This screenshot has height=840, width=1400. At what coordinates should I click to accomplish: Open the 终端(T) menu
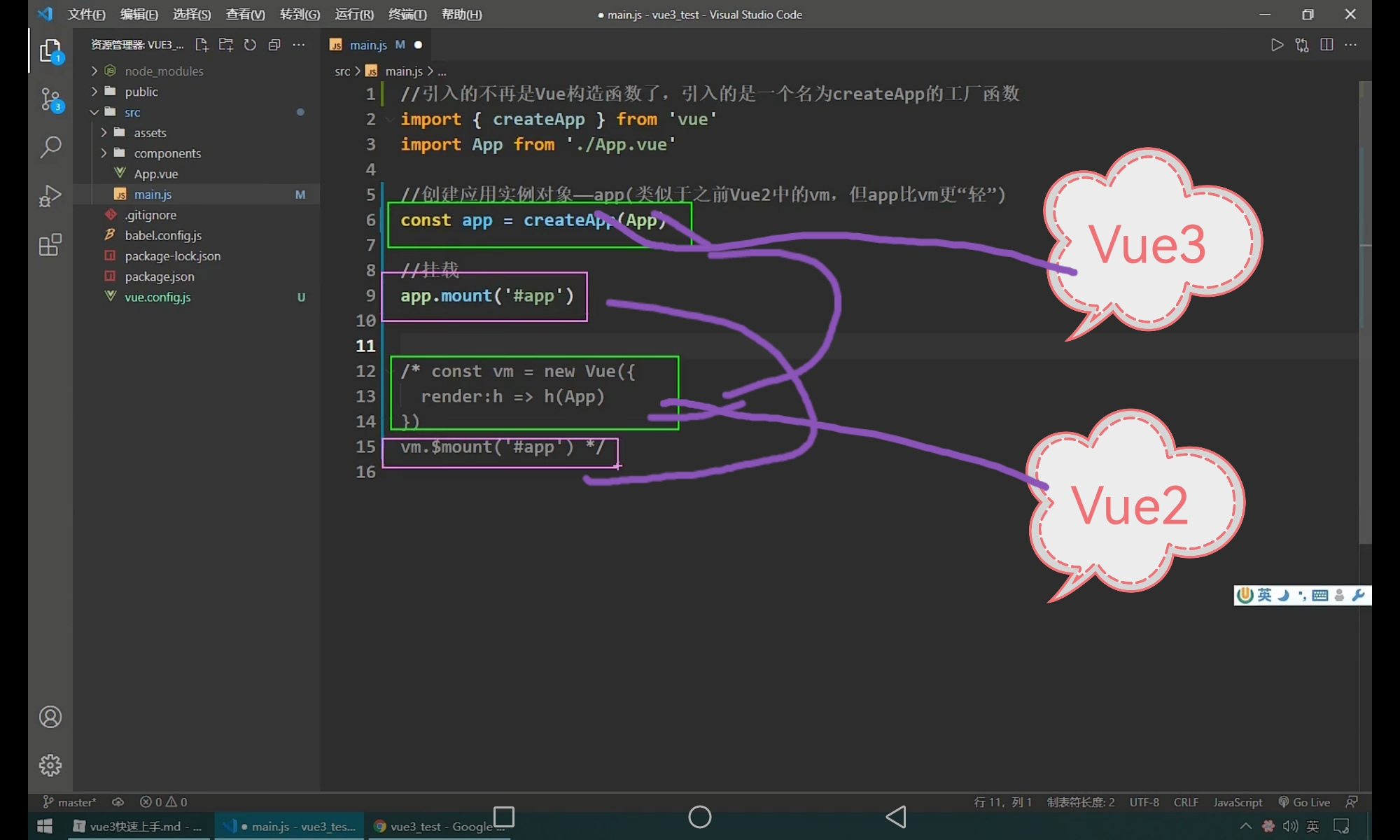[x=407, y=14]
